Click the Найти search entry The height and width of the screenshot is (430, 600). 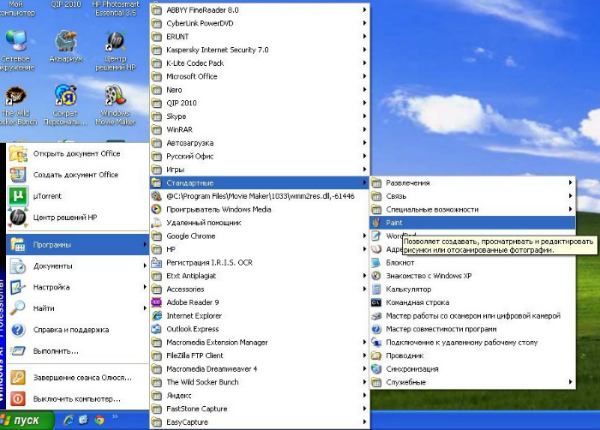[x=77, y=308]
